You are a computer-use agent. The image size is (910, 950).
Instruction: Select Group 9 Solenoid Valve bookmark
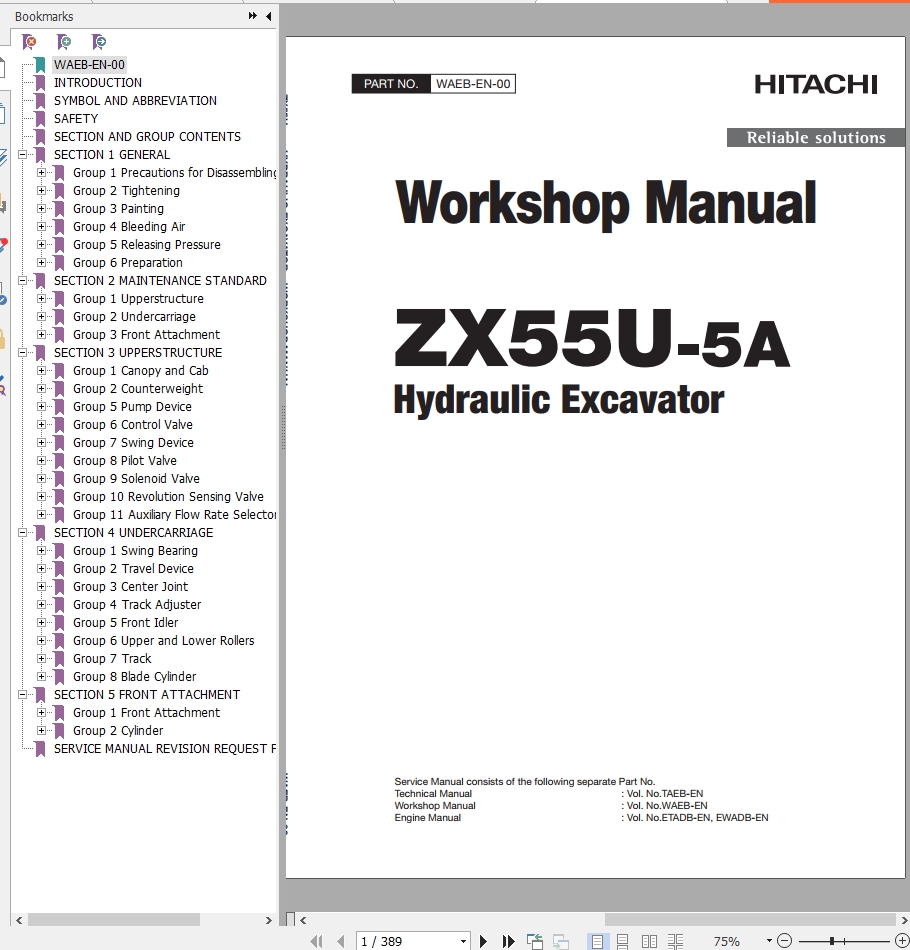point(136,479)
